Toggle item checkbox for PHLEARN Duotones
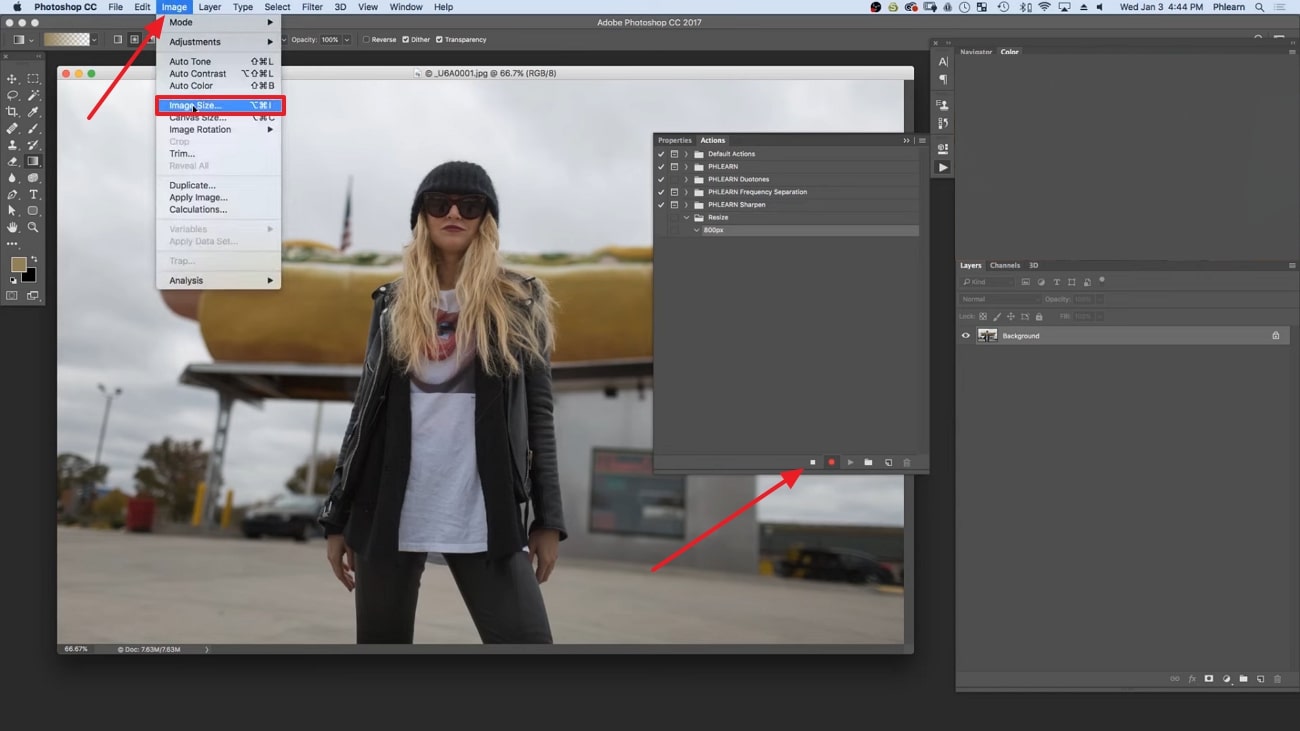The height and width of the screenshot is (731, 1300). click(661, 180)
